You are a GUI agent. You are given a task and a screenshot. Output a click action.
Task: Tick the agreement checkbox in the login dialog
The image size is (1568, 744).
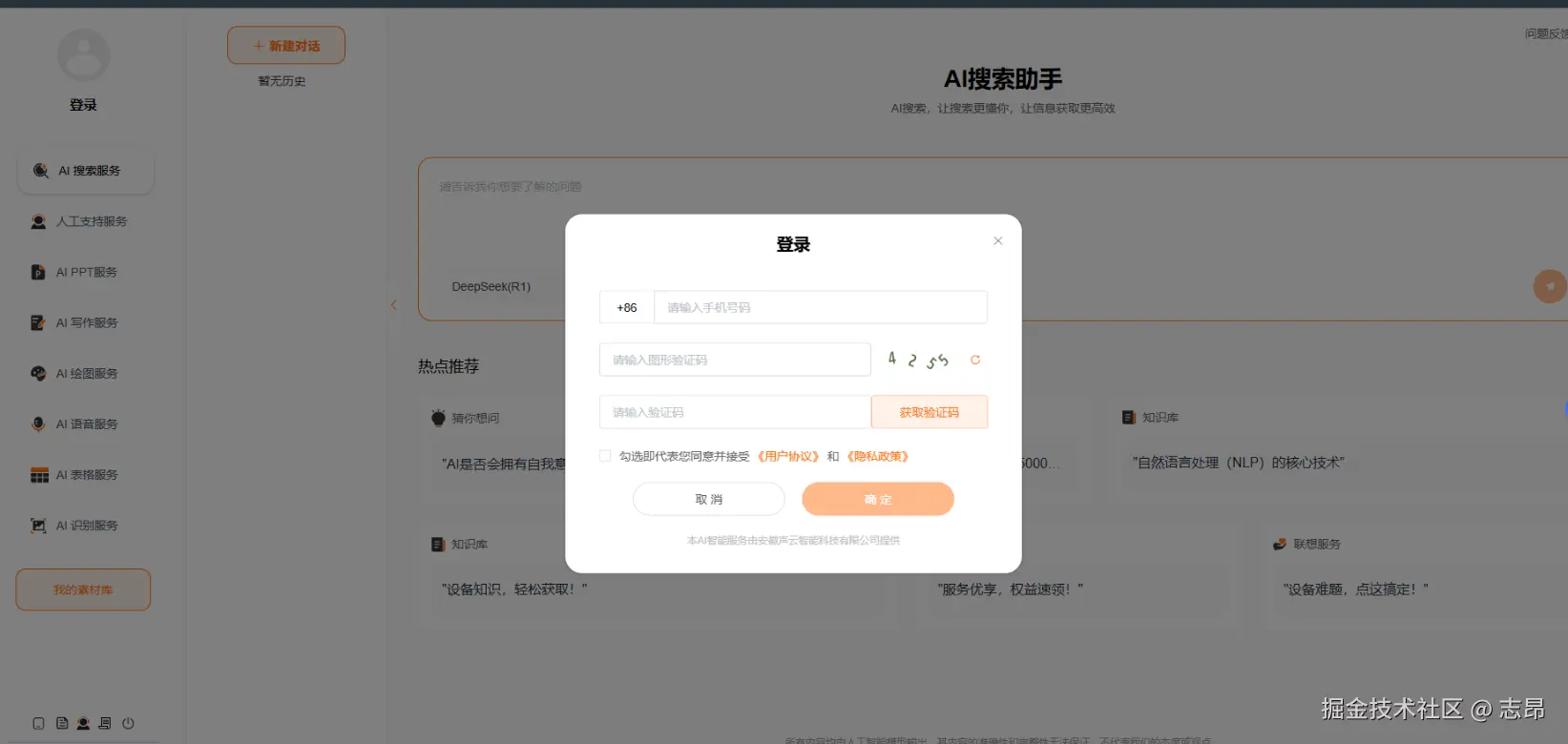(605, 456)
